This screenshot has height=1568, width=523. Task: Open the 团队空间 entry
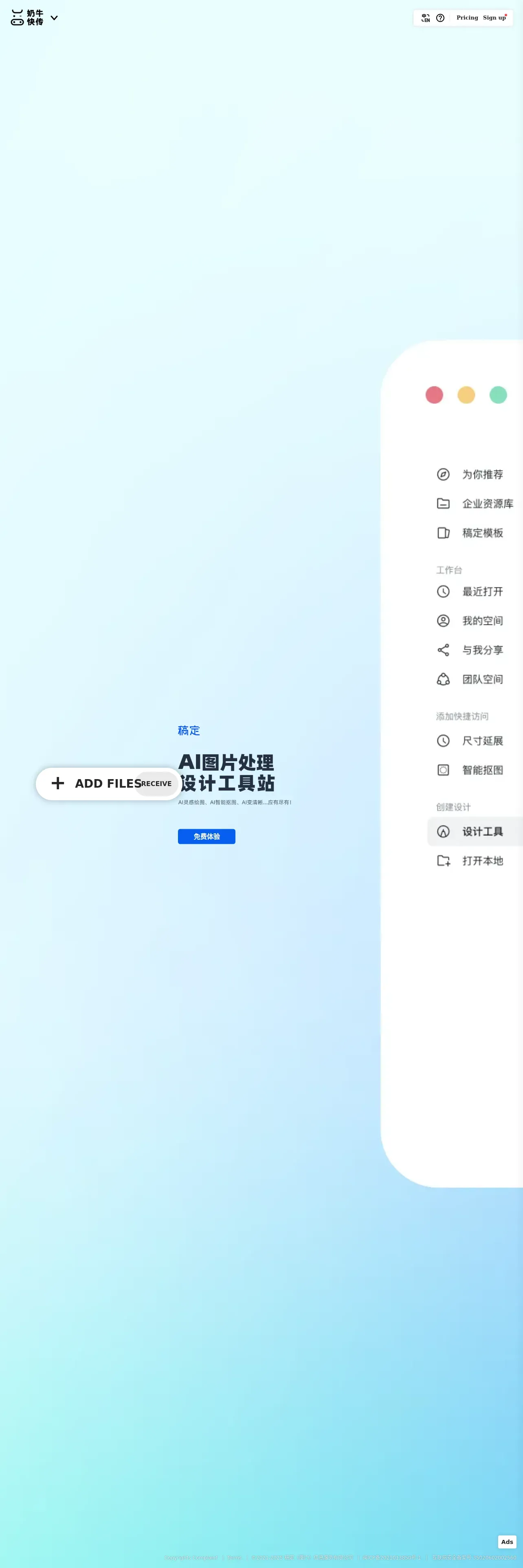click(482, 679)
